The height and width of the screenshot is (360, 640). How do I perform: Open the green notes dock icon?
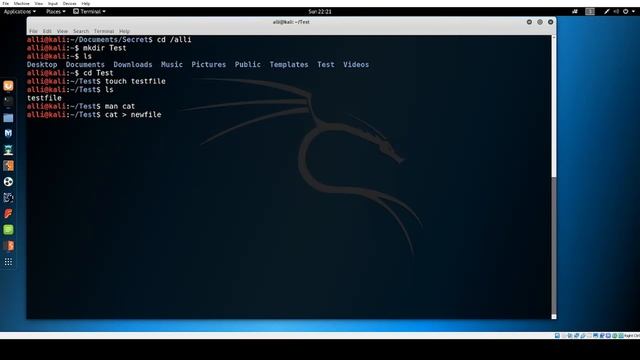[8, 230]
